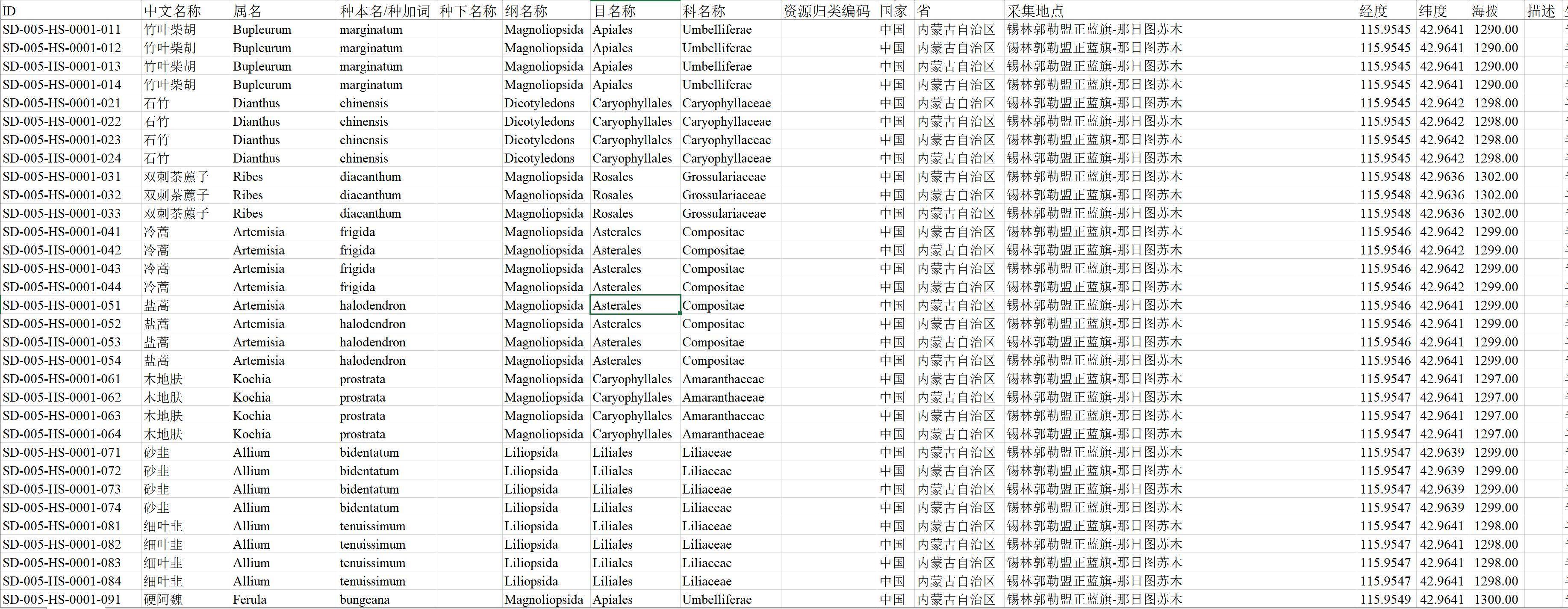The height and width of the screenshot is (609, 1568).
Task: Select the 描述 column header
Action: [1541, 11]
